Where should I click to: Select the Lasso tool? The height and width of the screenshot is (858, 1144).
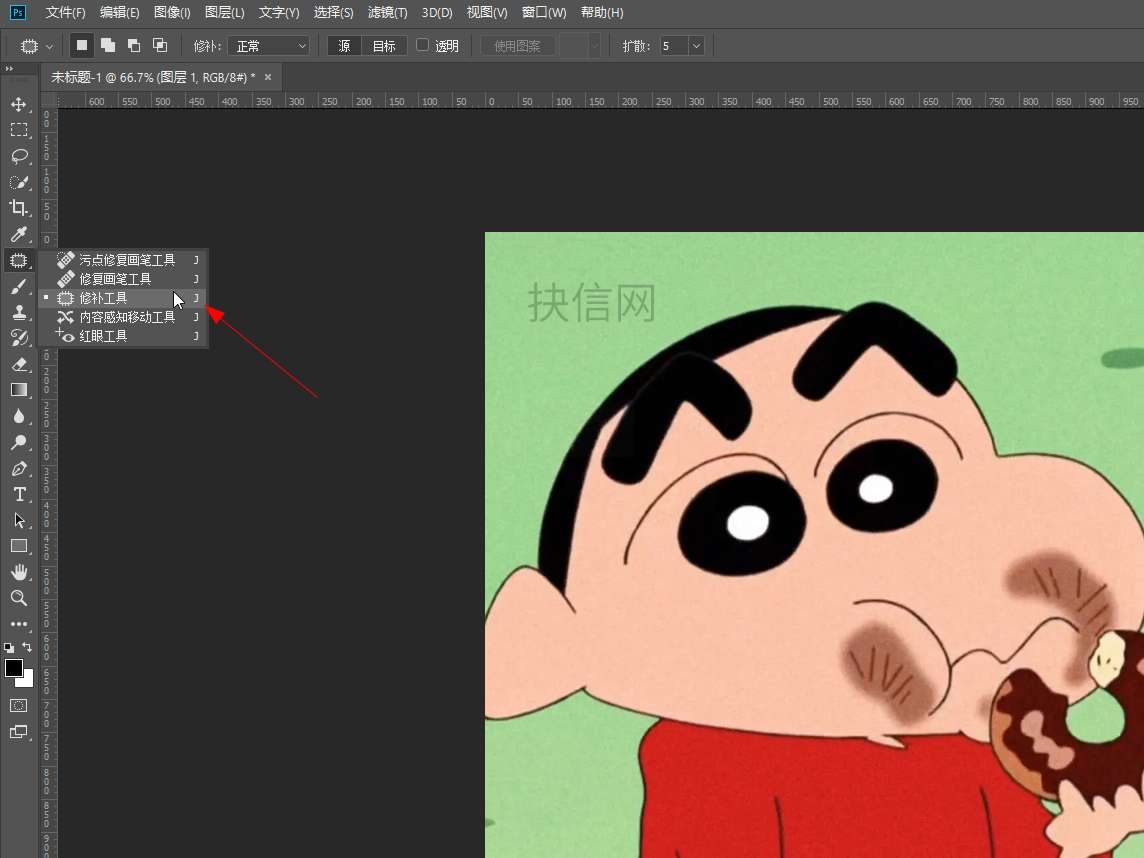coord(19,156)
